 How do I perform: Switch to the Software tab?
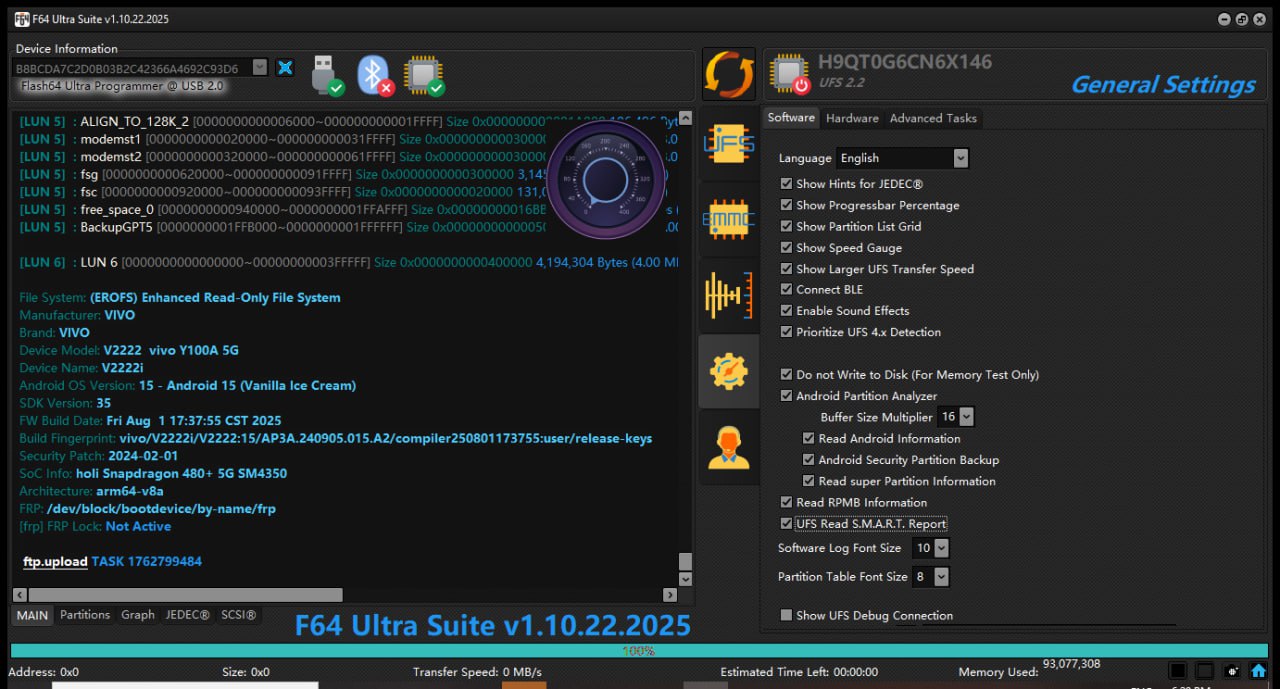791,118
